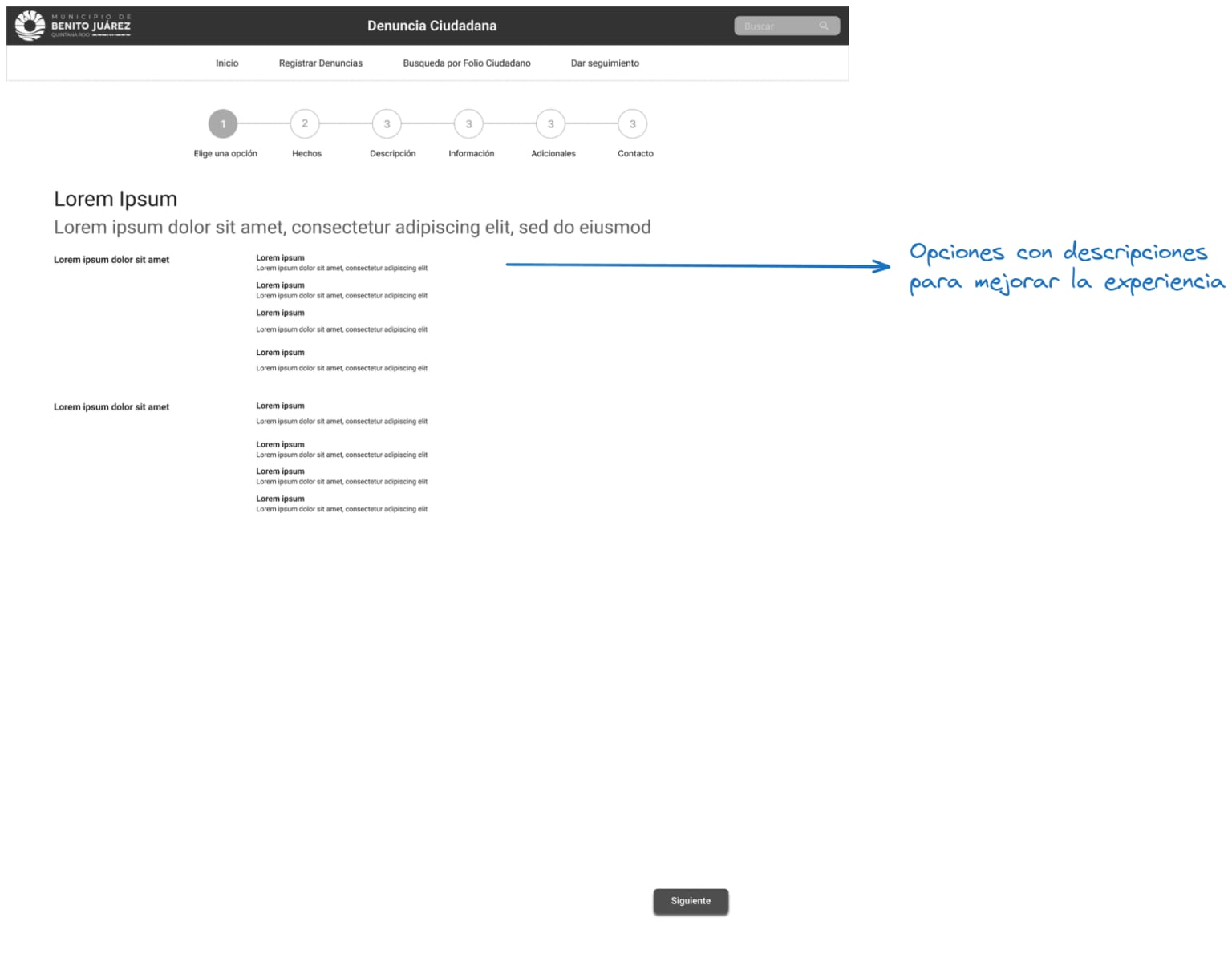Choose the first option in the bottom group
Image resolution: width=1232 pixels, height=958 pixels.
click(280, 406)
